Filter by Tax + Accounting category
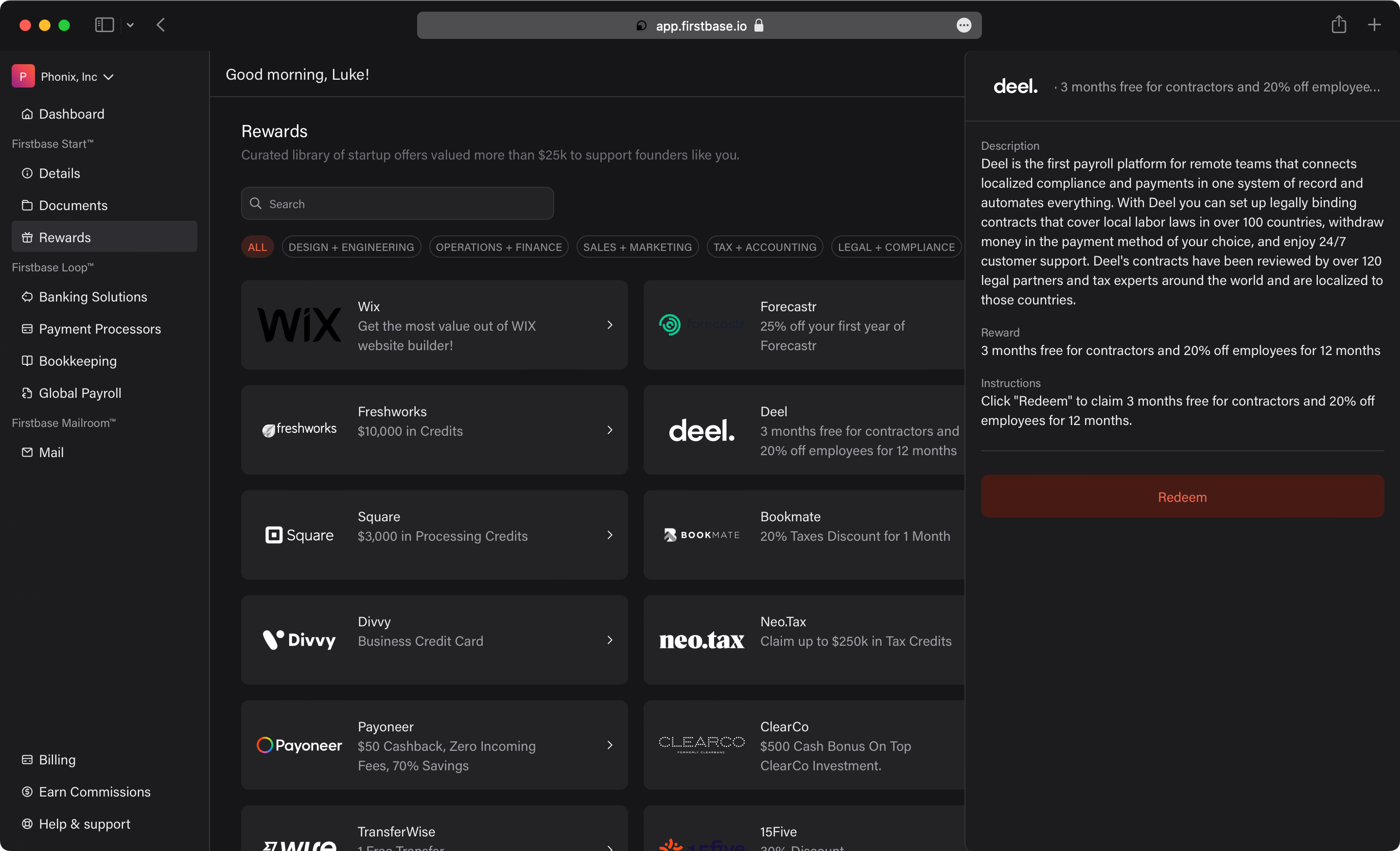Image resolution: width=1400 pixels, height=851 pixels. (x=764, y=248)
